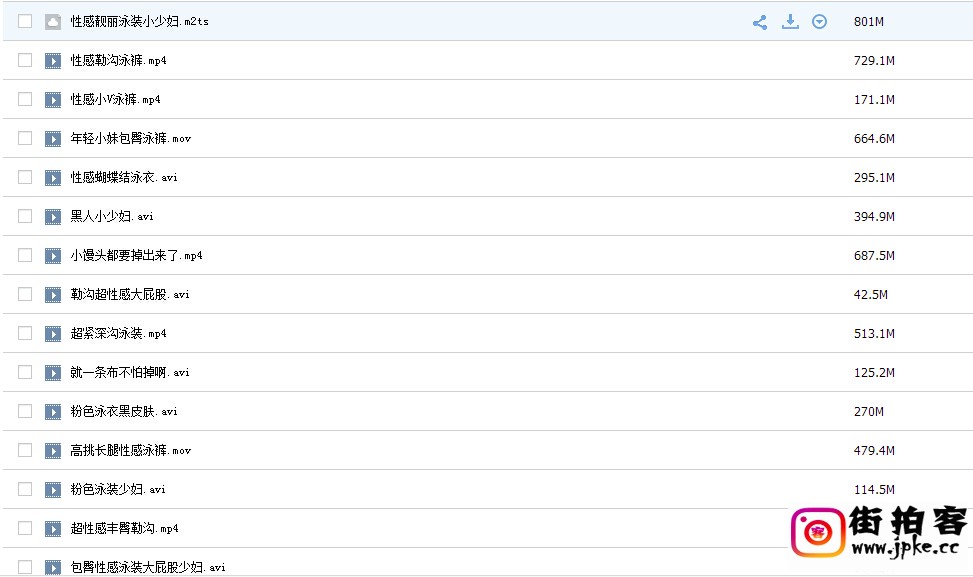Click the share icon on the first file row
Viewport: 973px width, 577px height.
pos(760,22)
